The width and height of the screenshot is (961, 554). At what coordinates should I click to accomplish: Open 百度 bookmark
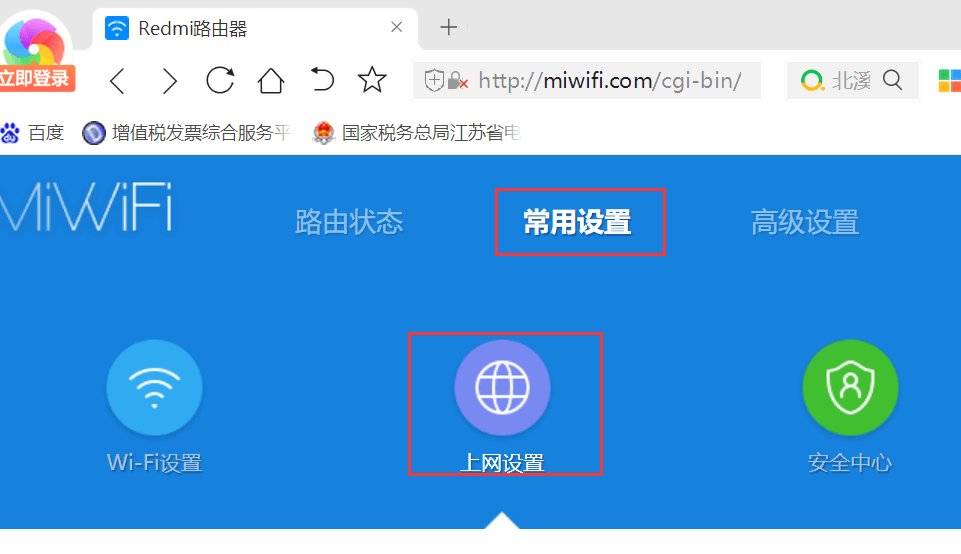point(32,132)
